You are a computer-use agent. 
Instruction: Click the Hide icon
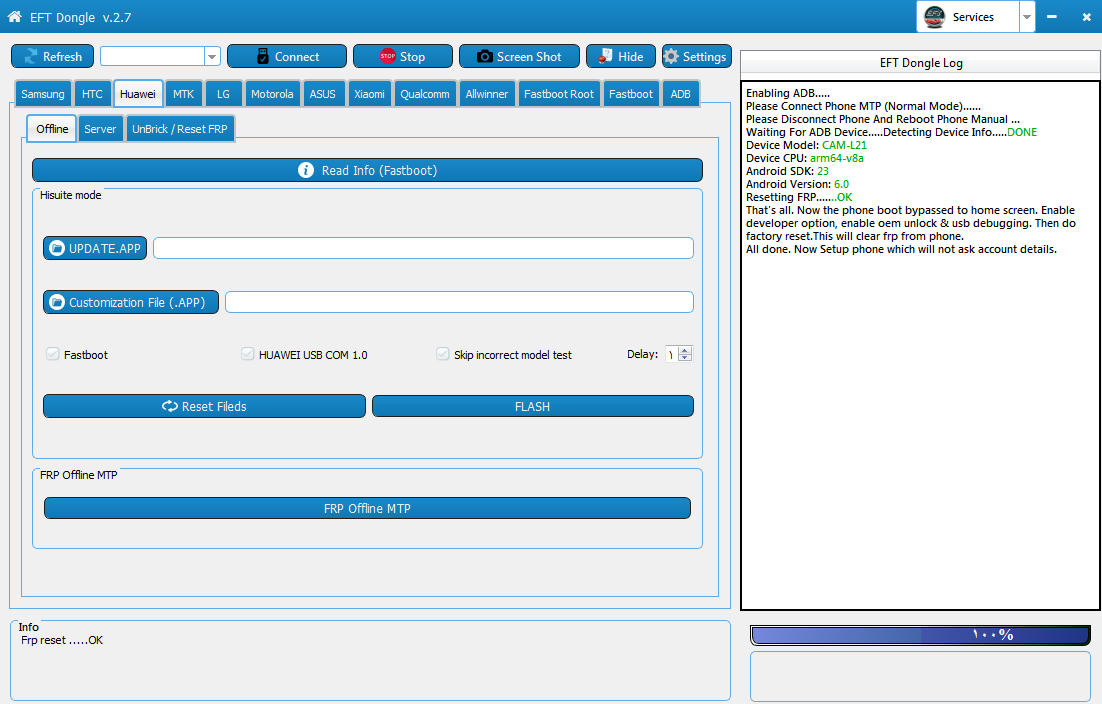[x=605, y=56]
